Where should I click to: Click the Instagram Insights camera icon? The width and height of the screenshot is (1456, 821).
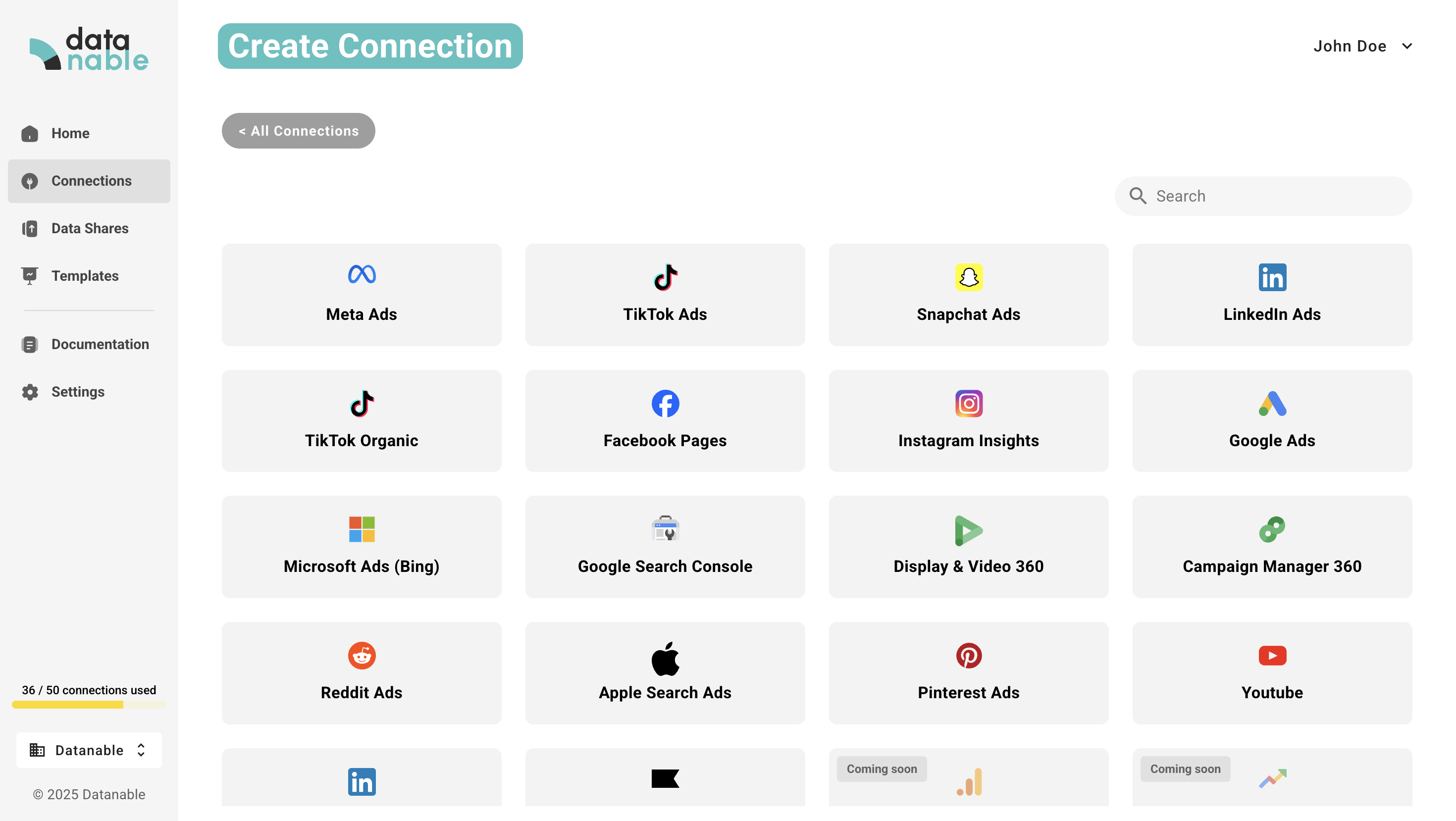(968, 404)
